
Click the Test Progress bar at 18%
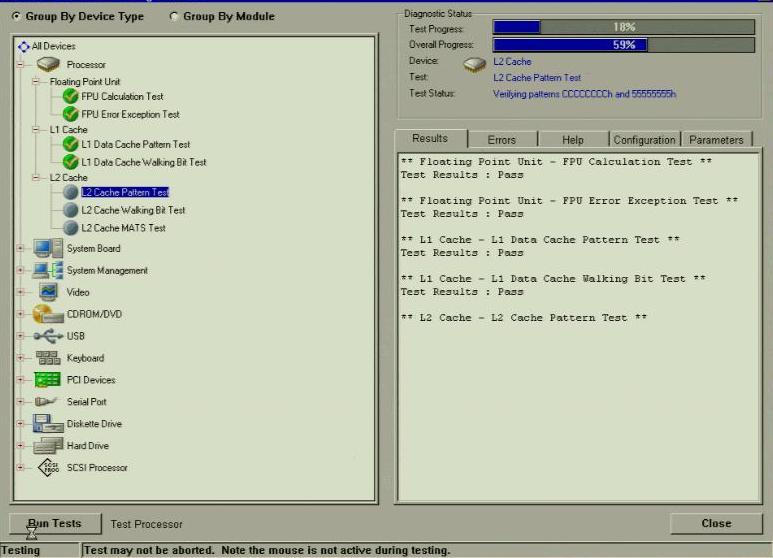[624, 27]
